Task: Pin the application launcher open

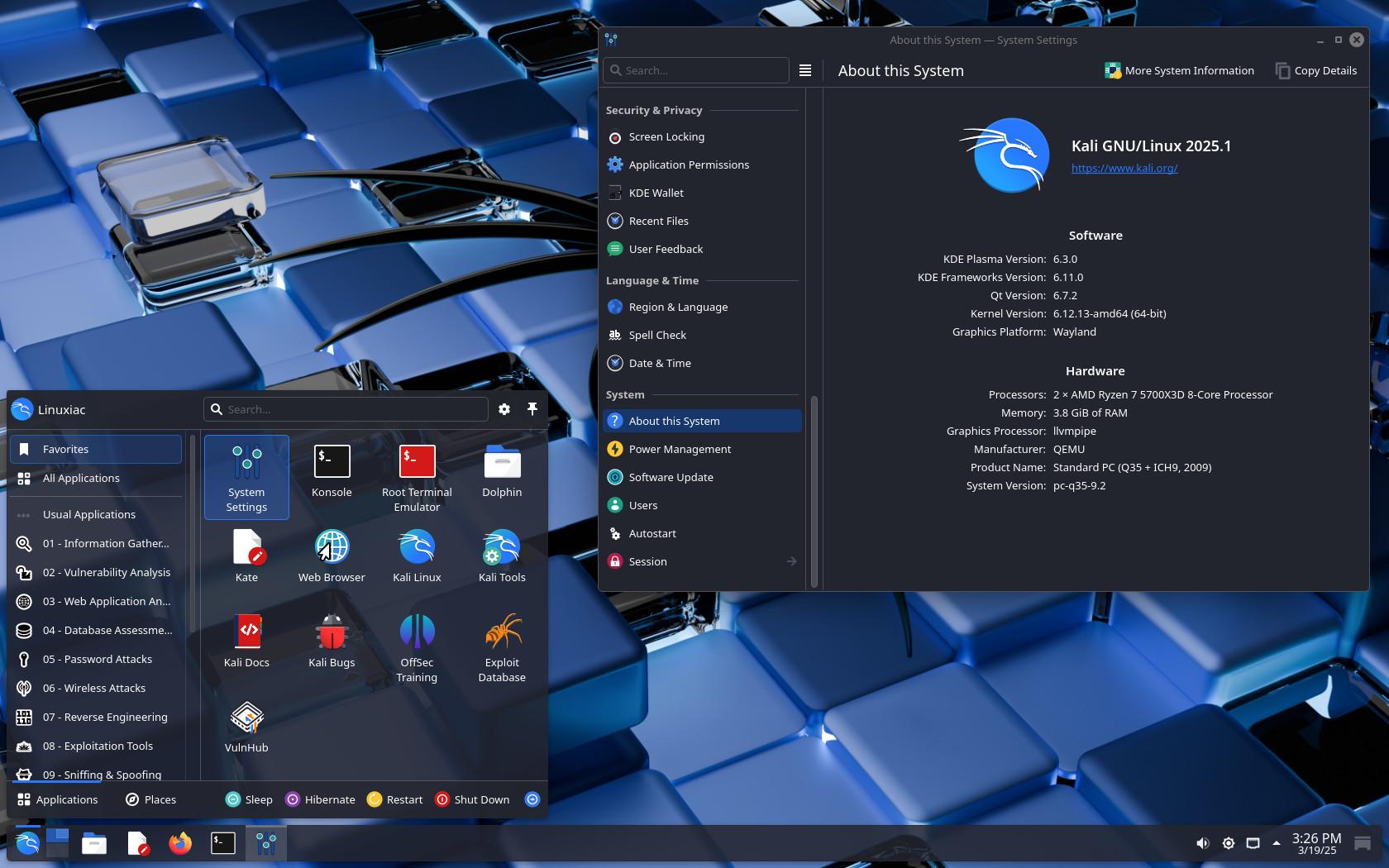Action: click(x=532, y=409)
